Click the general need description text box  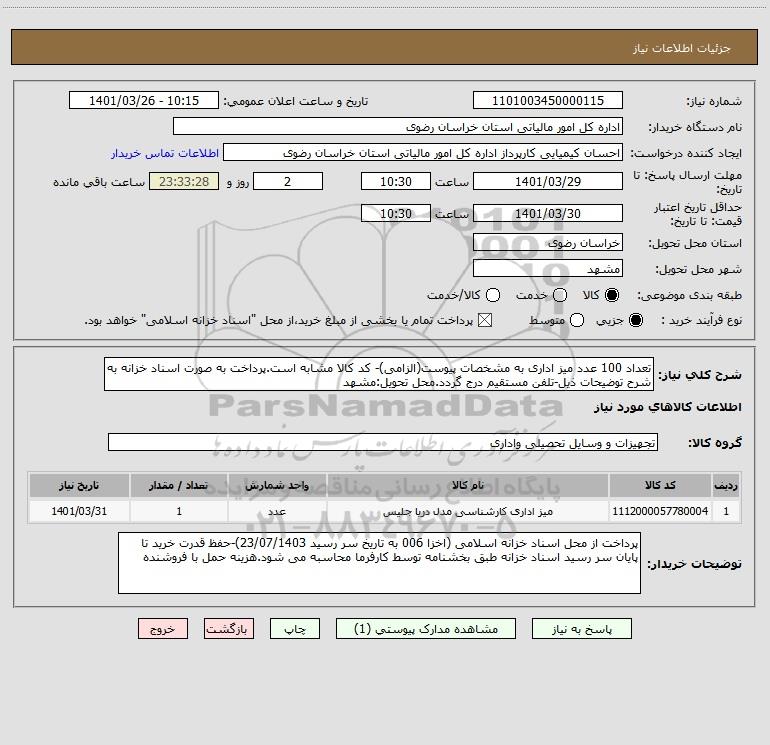click(x=379, y=374)
